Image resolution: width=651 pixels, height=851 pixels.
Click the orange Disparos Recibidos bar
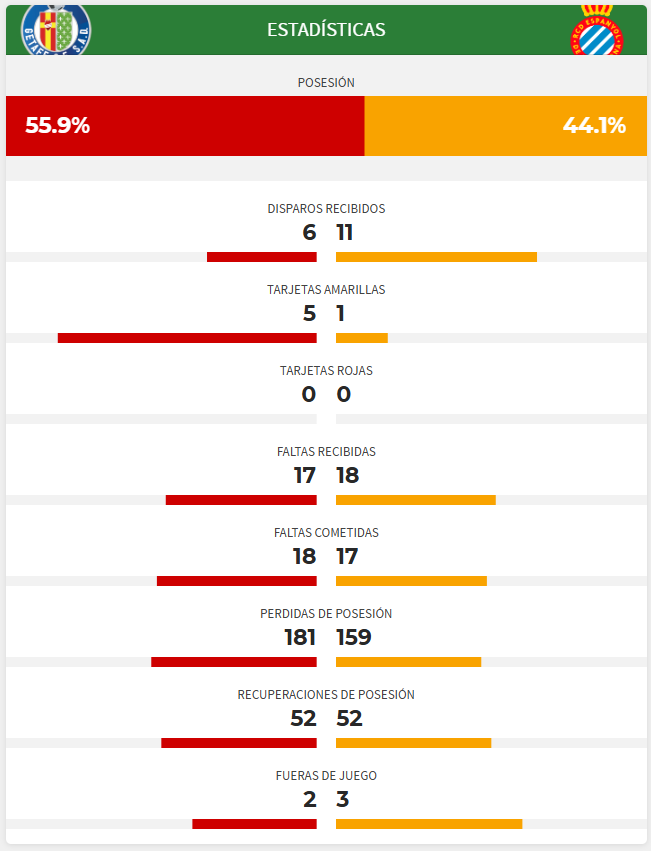click(436, 257)
